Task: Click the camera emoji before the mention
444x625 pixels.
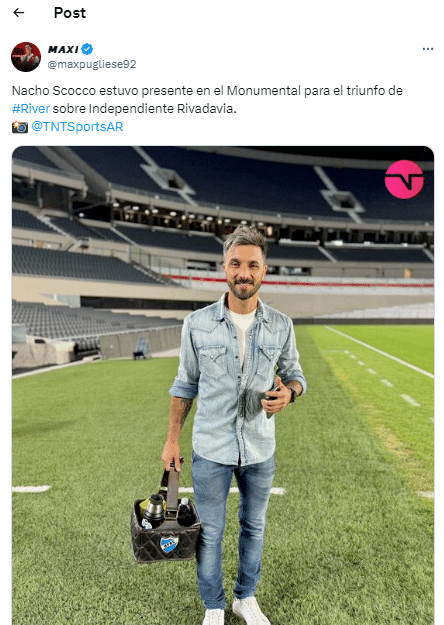Action: point(20,127)
